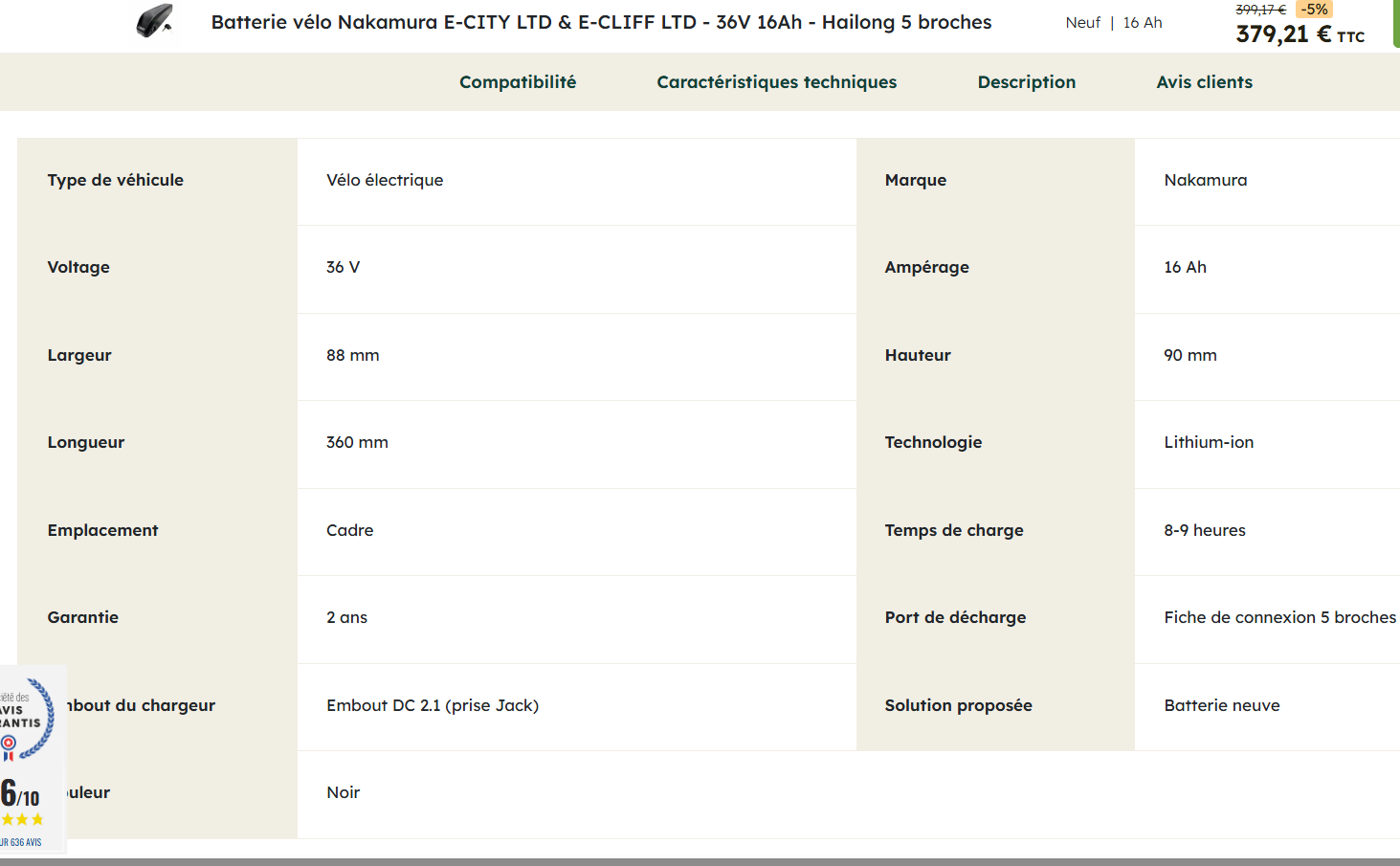The width and height of the screenshot is (1400, 866).
Task: Click the Embout DC 2.1 (prise Jack) value
Action: pos(433,705)
